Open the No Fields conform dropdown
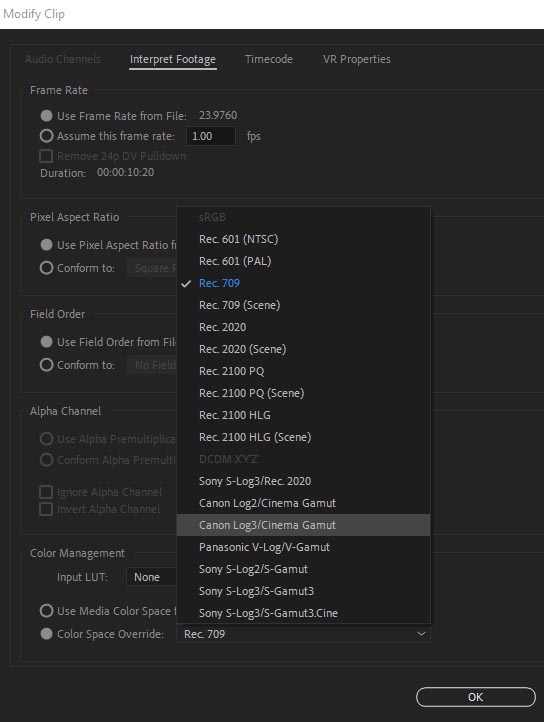The image size is (544, 722). pyautogui.click(x=152, y=365)
